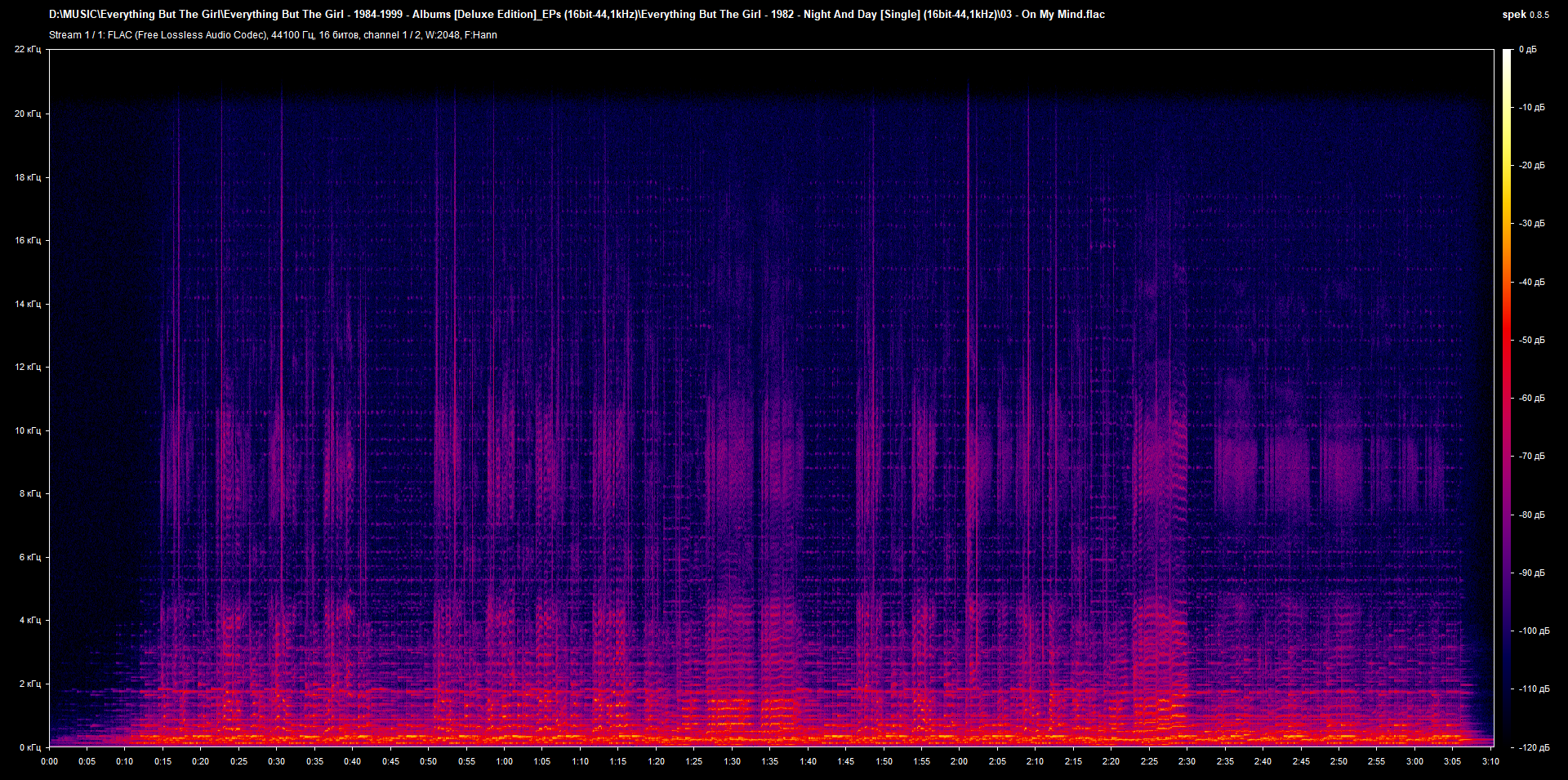Click the 20 кГц frequency label
Screen dimensions: 1568x780
tap(28, 114)
